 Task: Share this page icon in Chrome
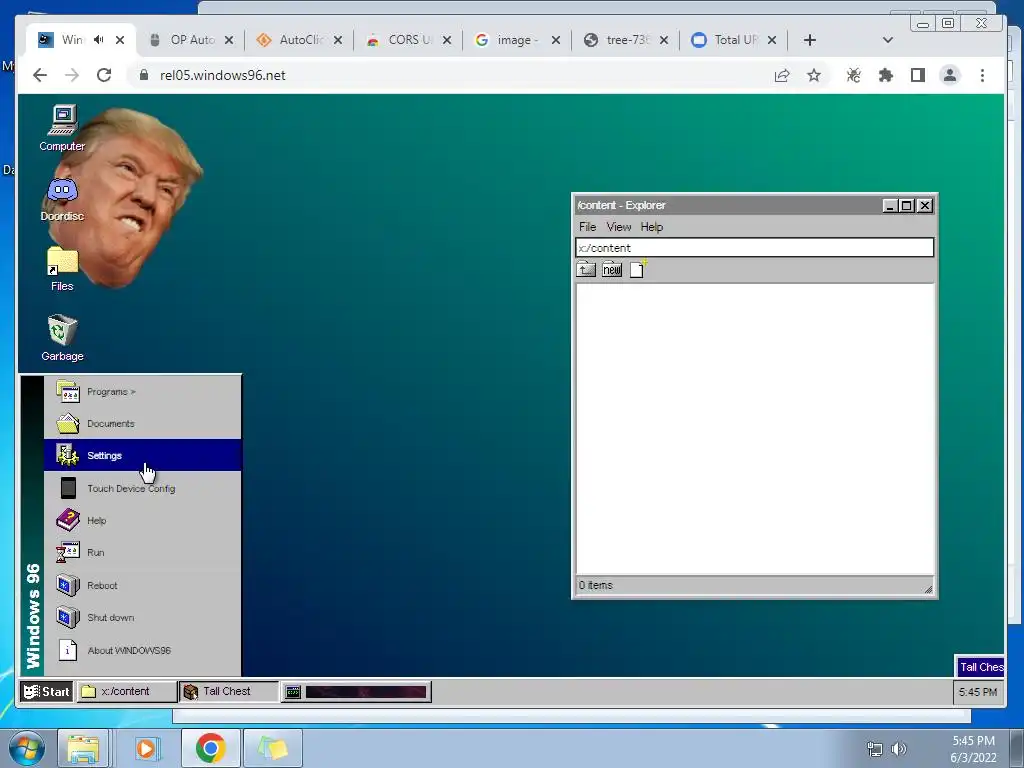tap(782, 76)
